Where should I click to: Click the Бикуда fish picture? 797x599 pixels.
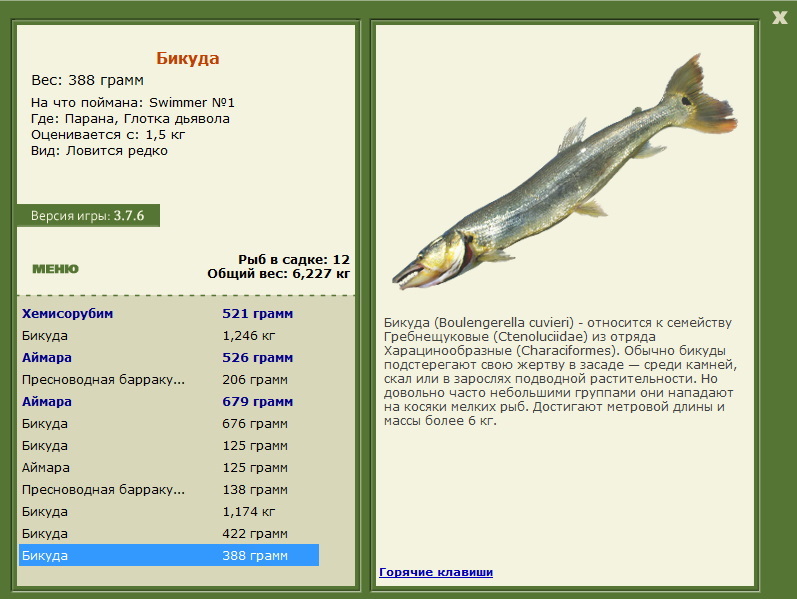[564, 173]
